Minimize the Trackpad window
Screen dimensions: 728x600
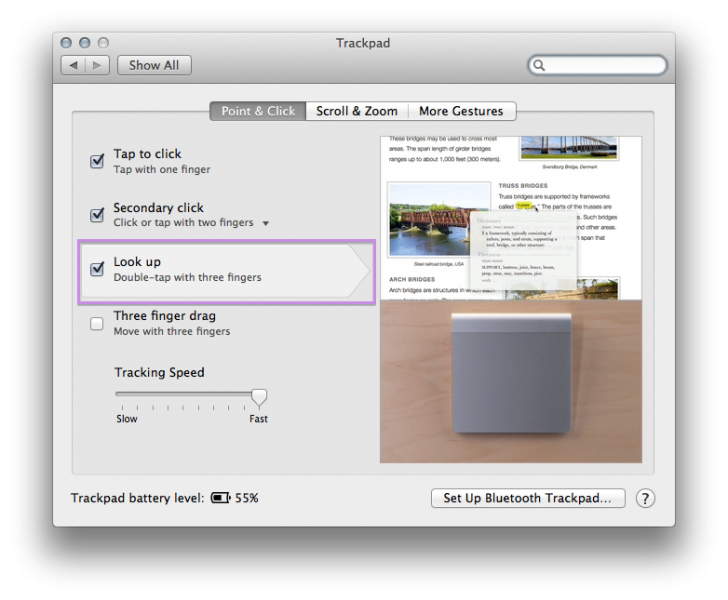tap(84, 43)
